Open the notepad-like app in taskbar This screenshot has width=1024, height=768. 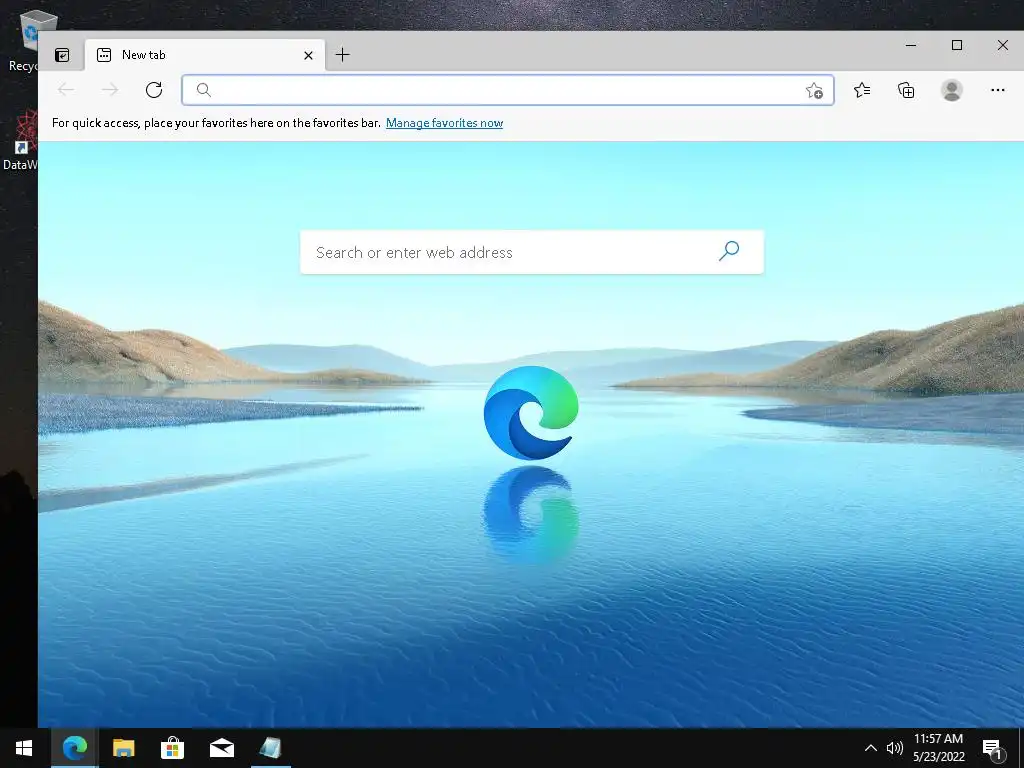click(270, 748)
